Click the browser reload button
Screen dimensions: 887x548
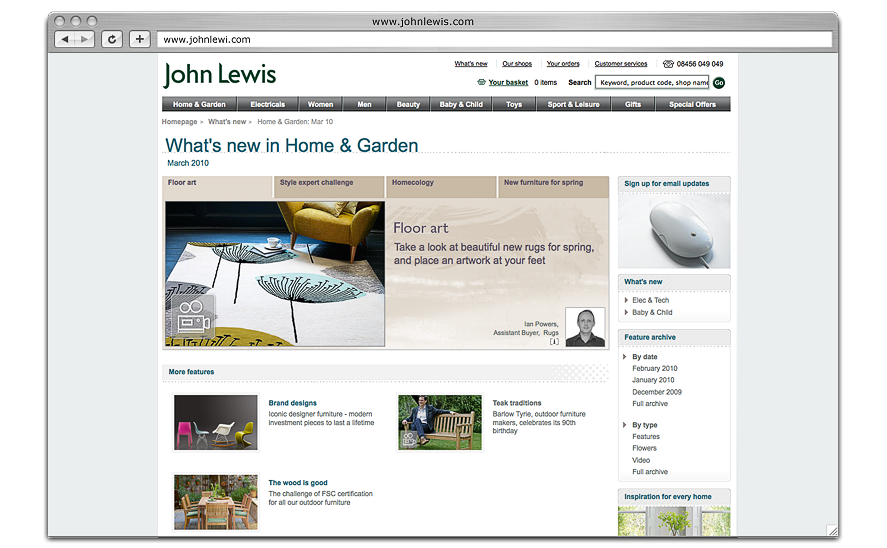(112, 39)
